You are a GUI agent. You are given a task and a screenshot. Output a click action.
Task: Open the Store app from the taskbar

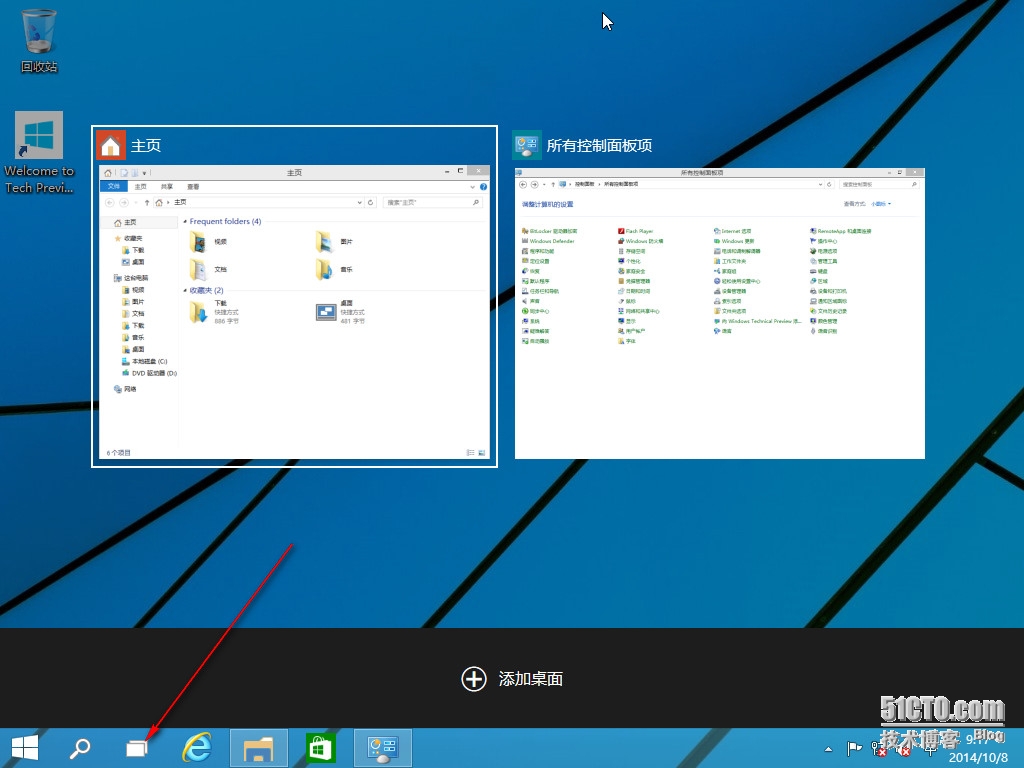[320, 748]
